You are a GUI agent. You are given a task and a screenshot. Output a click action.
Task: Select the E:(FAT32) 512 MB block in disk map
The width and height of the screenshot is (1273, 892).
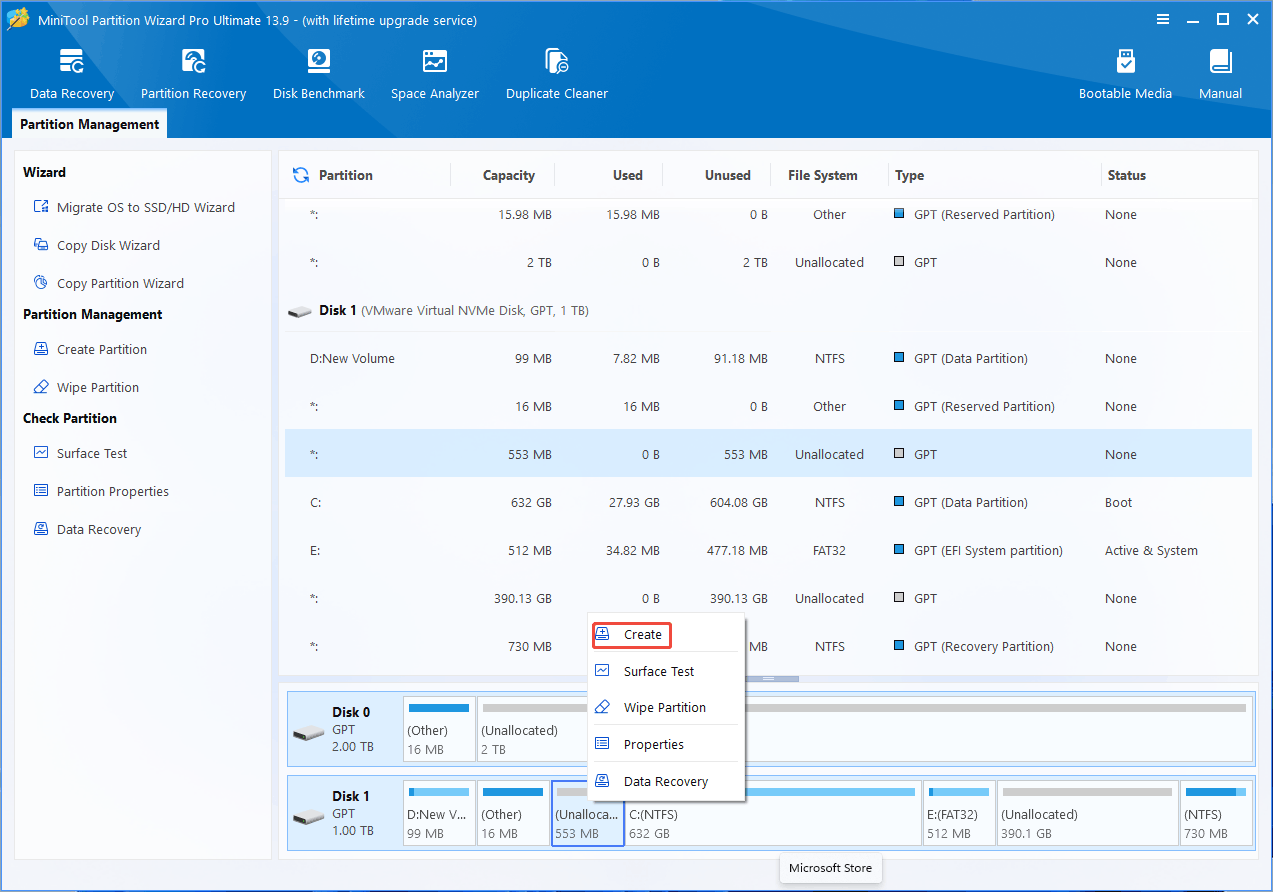[x=959, y=814]
